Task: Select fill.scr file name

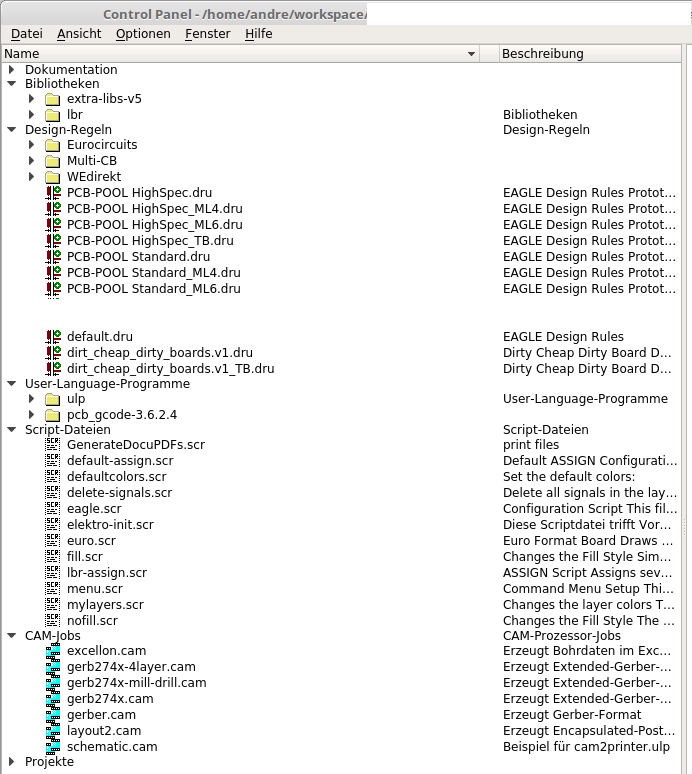Action: pos(85,557)
